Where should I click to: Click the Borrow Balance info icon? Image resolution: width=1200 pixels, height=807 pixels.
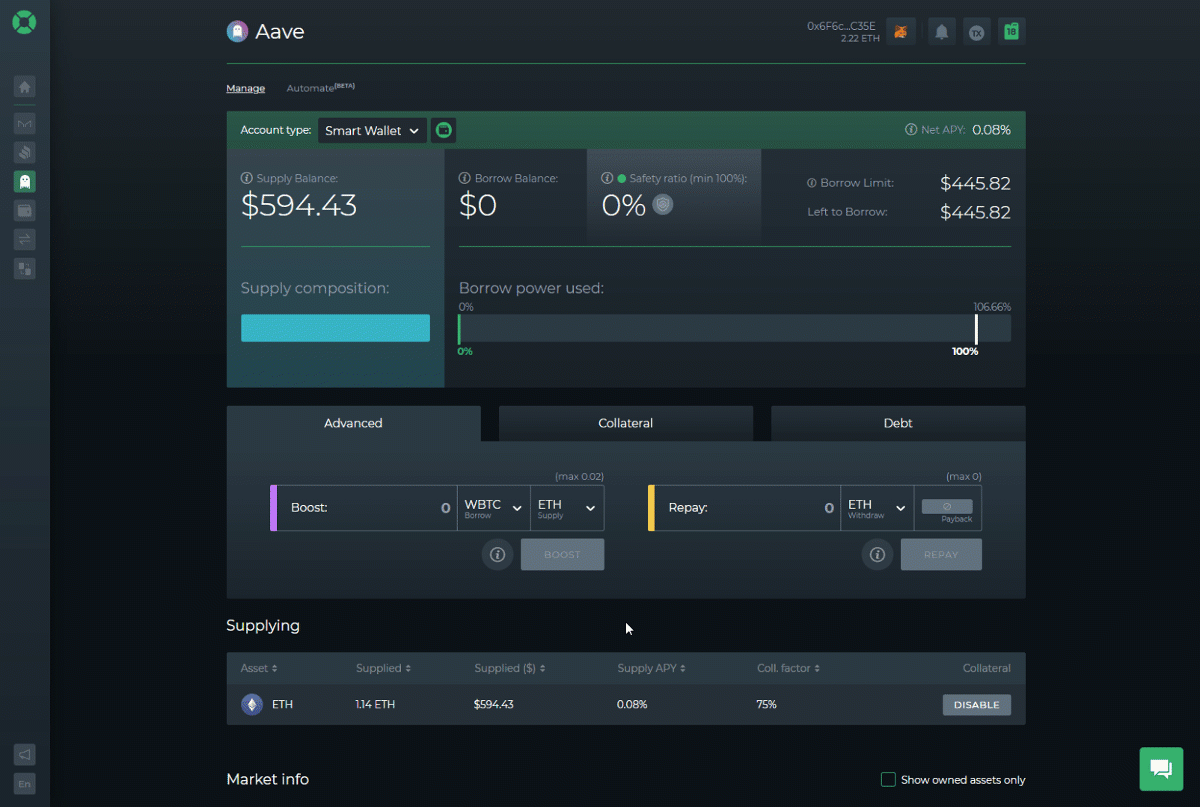[465, 178]
